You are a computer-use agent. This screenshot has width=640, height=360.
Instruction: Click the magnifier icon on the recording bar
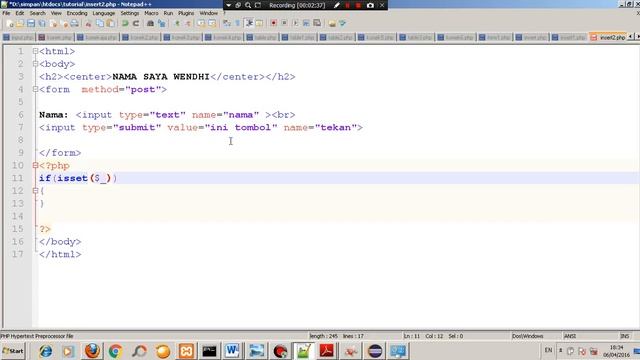(247, 5)
